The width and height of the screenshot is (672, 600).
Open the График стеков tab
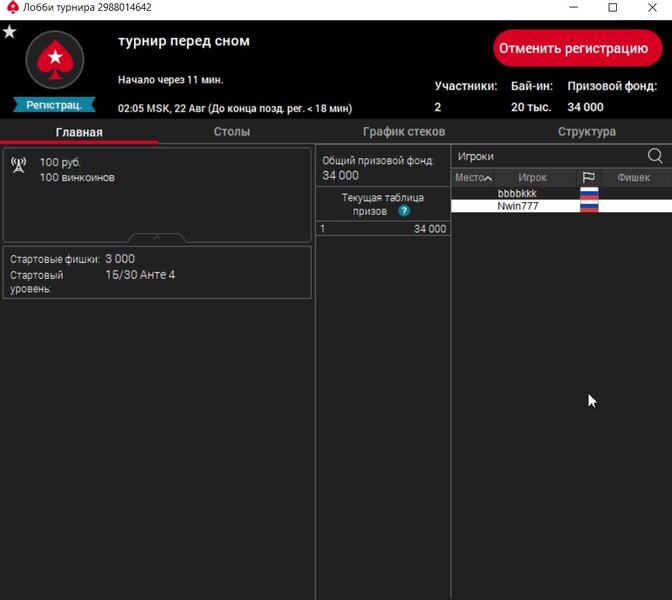tap(404, 132)
